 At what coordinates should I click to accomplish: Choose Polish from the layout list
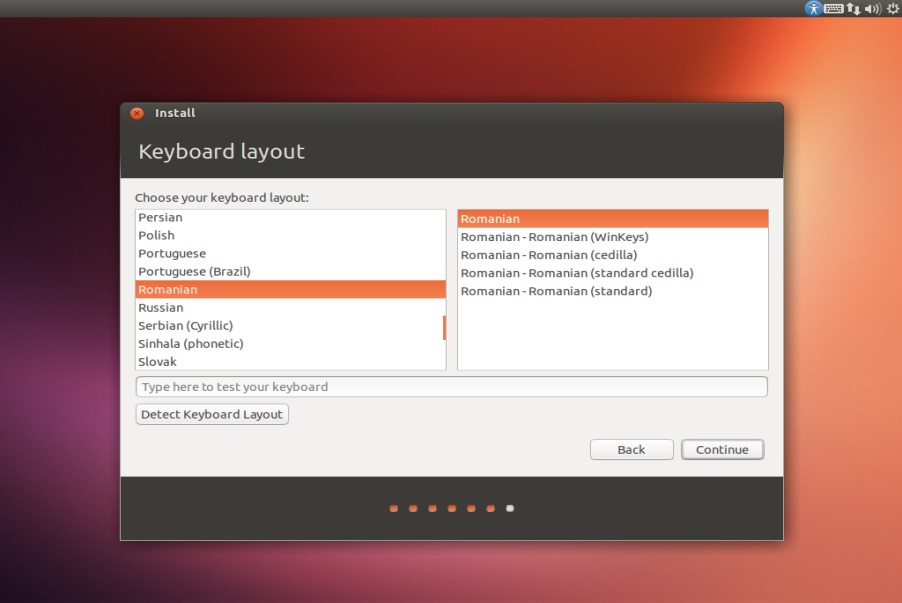[x=156, y=235]
